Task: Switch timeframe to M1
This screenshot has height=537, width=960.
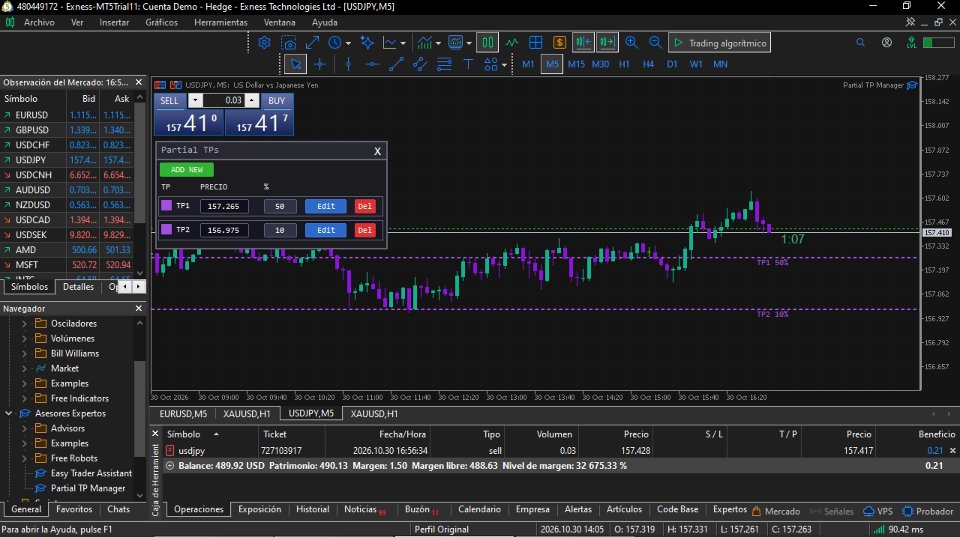Action: [x=528, y=64]
